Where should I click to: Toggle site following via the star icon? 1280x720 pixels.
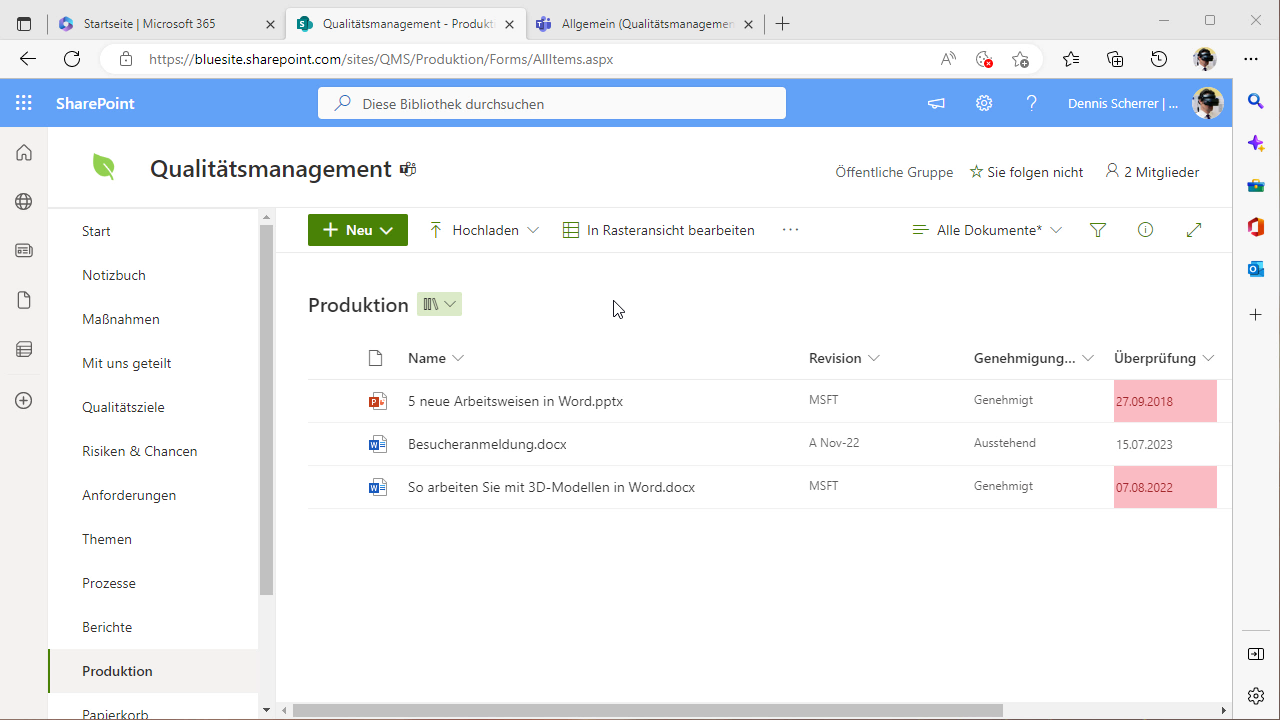(975, 172)
